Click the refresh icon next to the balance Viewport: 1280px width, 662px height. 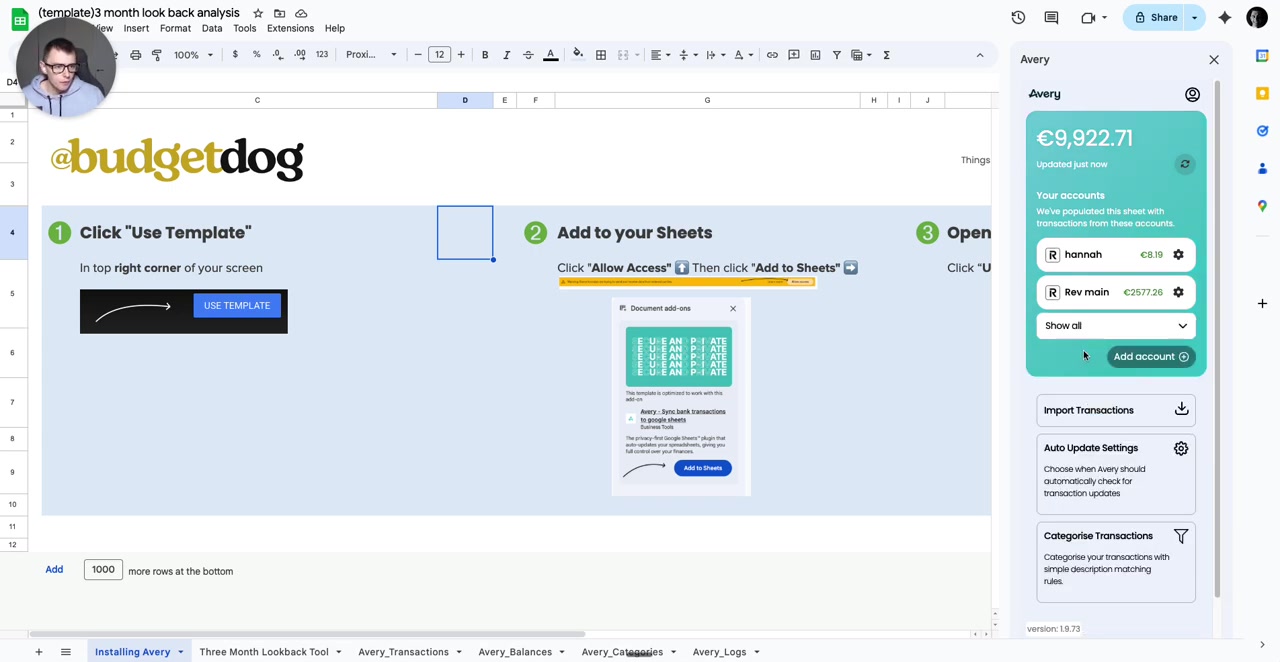pyautogui.click(x=1185, y=163)
